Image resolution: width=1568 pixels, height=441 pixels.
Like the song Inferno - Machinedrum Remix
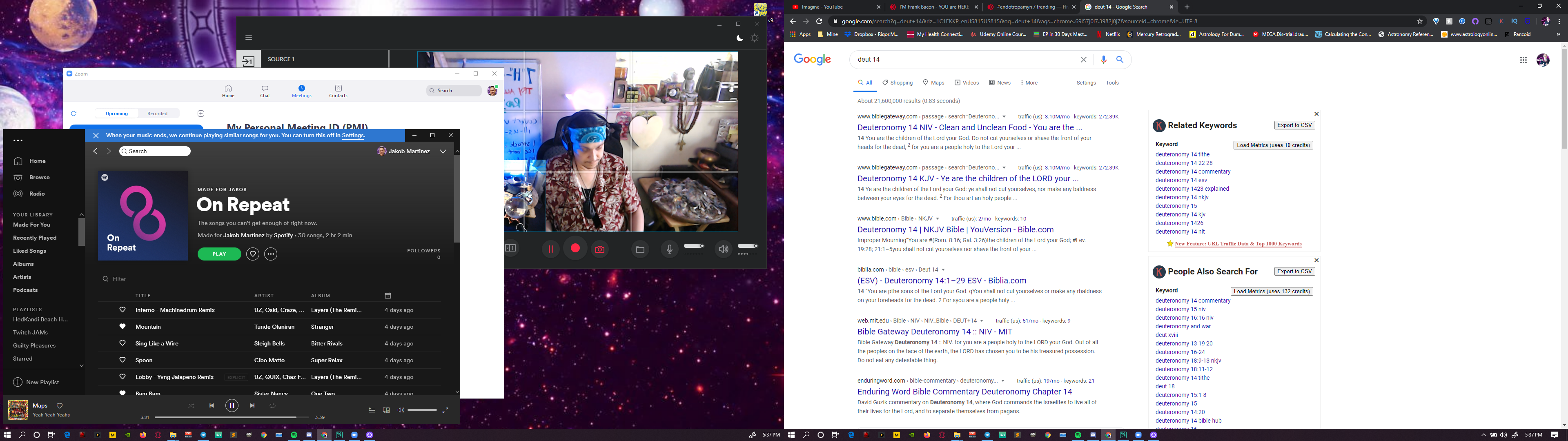(122, 310)
